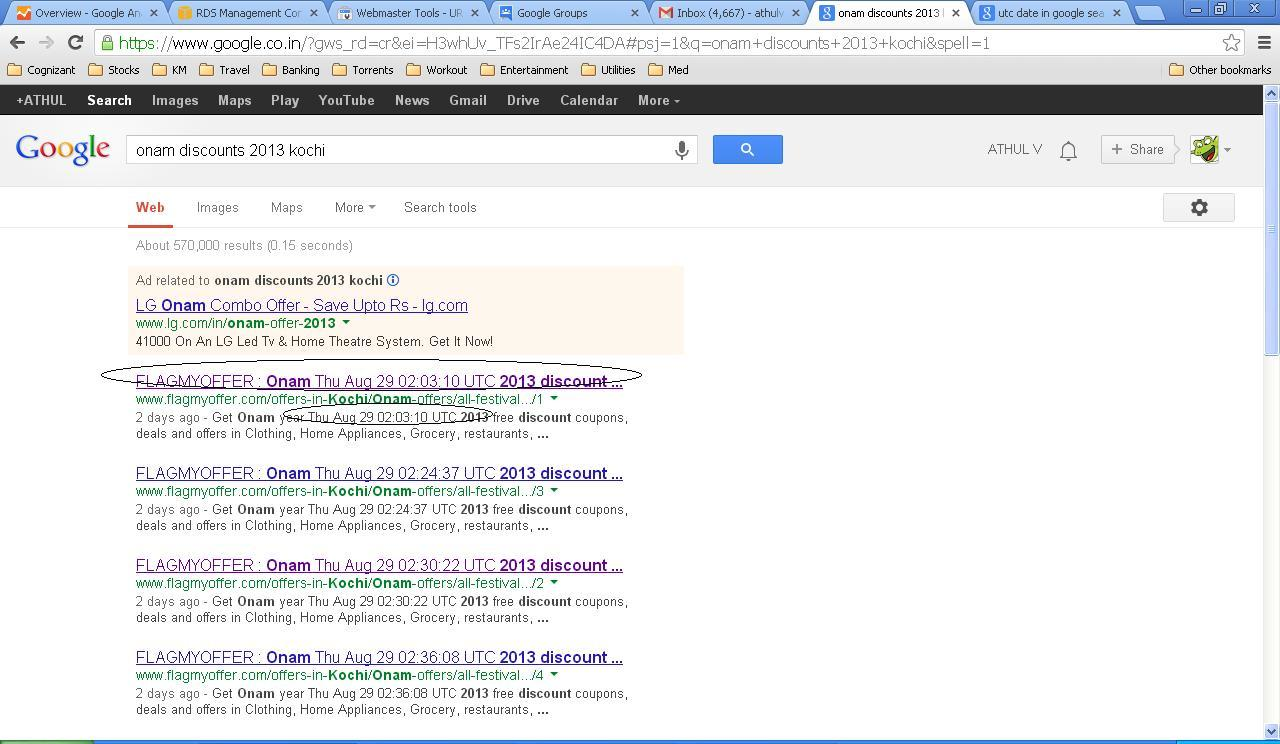Select the Maps search filter
Image resolution: width=1280 pixels, height=744 pixels.
coord(286,208)
